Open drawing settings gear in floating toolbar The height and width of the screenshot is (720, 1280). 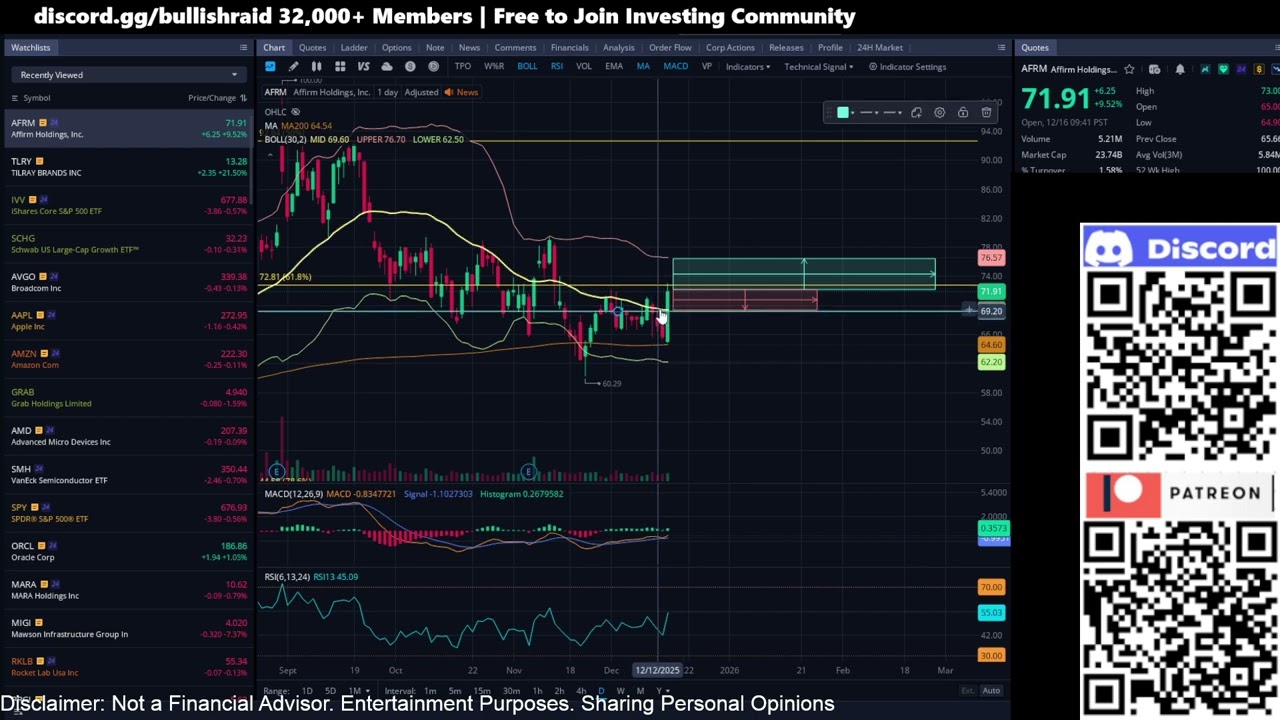(939, 113)
